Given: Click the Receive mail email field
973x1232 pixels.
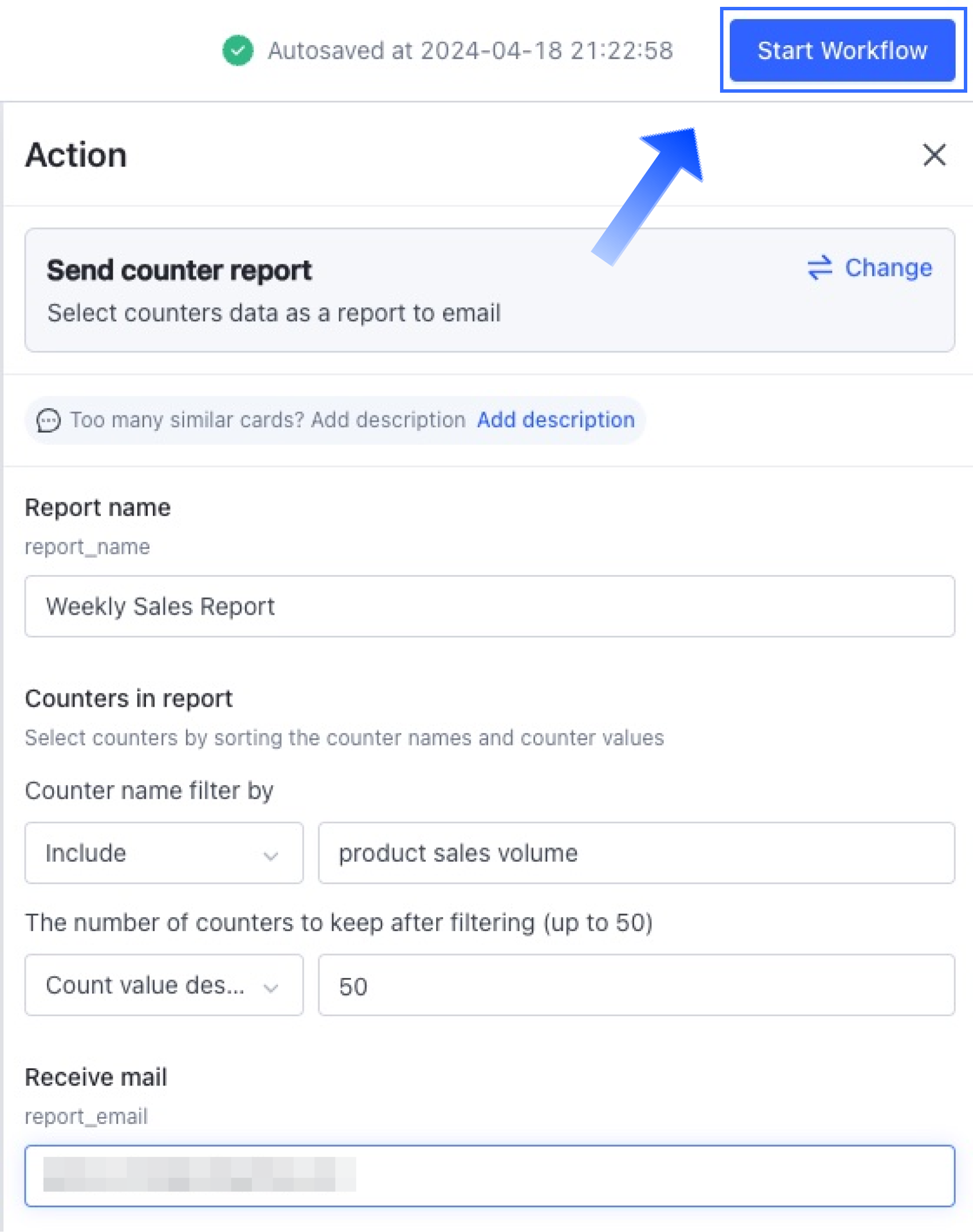Looking at the screenshot, I should [x=489, y=1176].
